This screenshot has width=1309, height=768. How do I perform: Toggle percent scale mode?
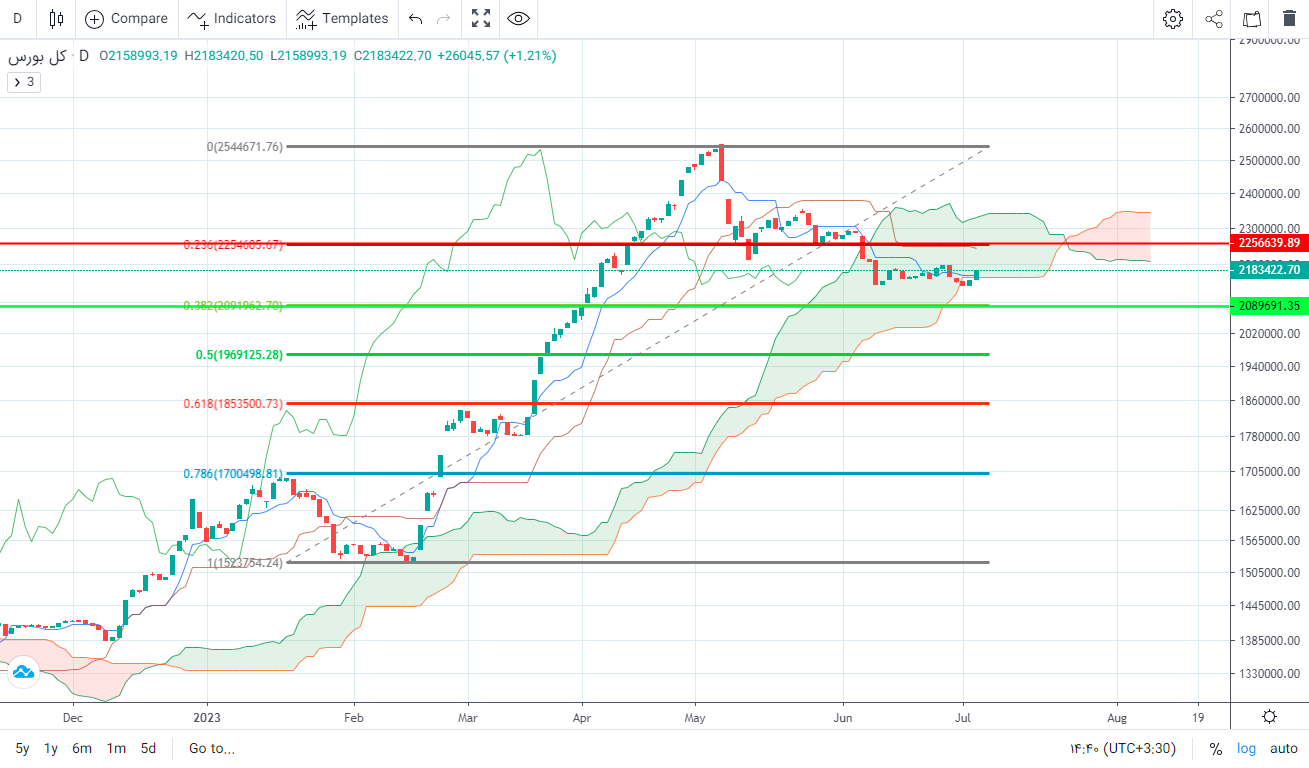pyautogui.click(x=1216, y=748)
